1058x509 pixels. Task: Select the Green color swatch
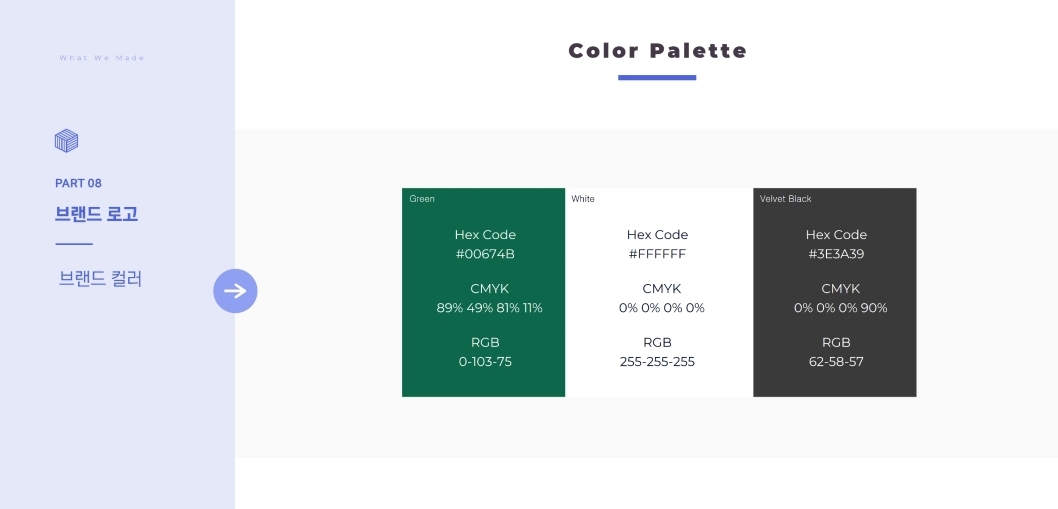coord(484,292)
